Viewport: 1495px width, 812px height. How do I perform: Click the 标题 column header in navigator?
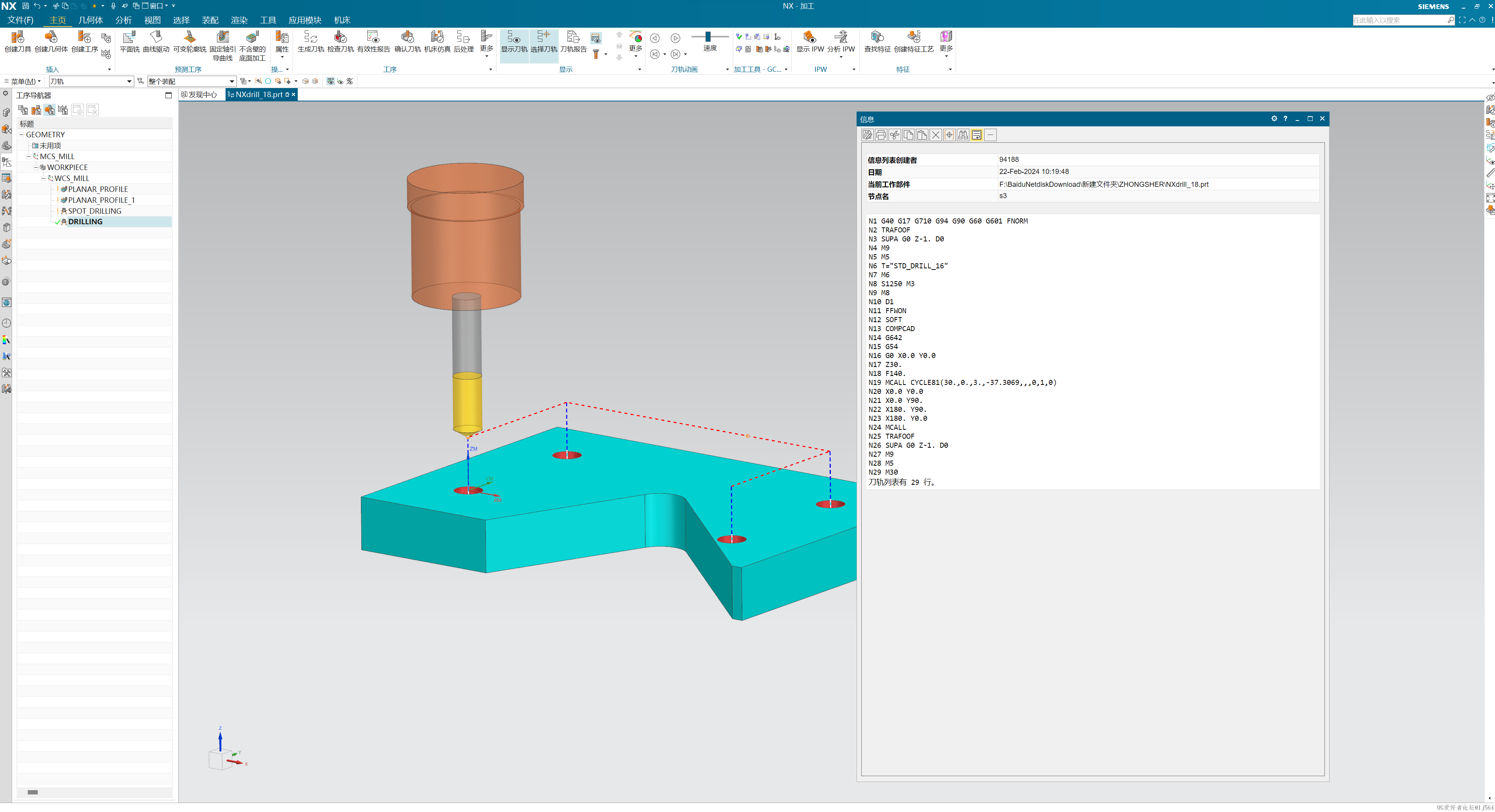[94, 124]
